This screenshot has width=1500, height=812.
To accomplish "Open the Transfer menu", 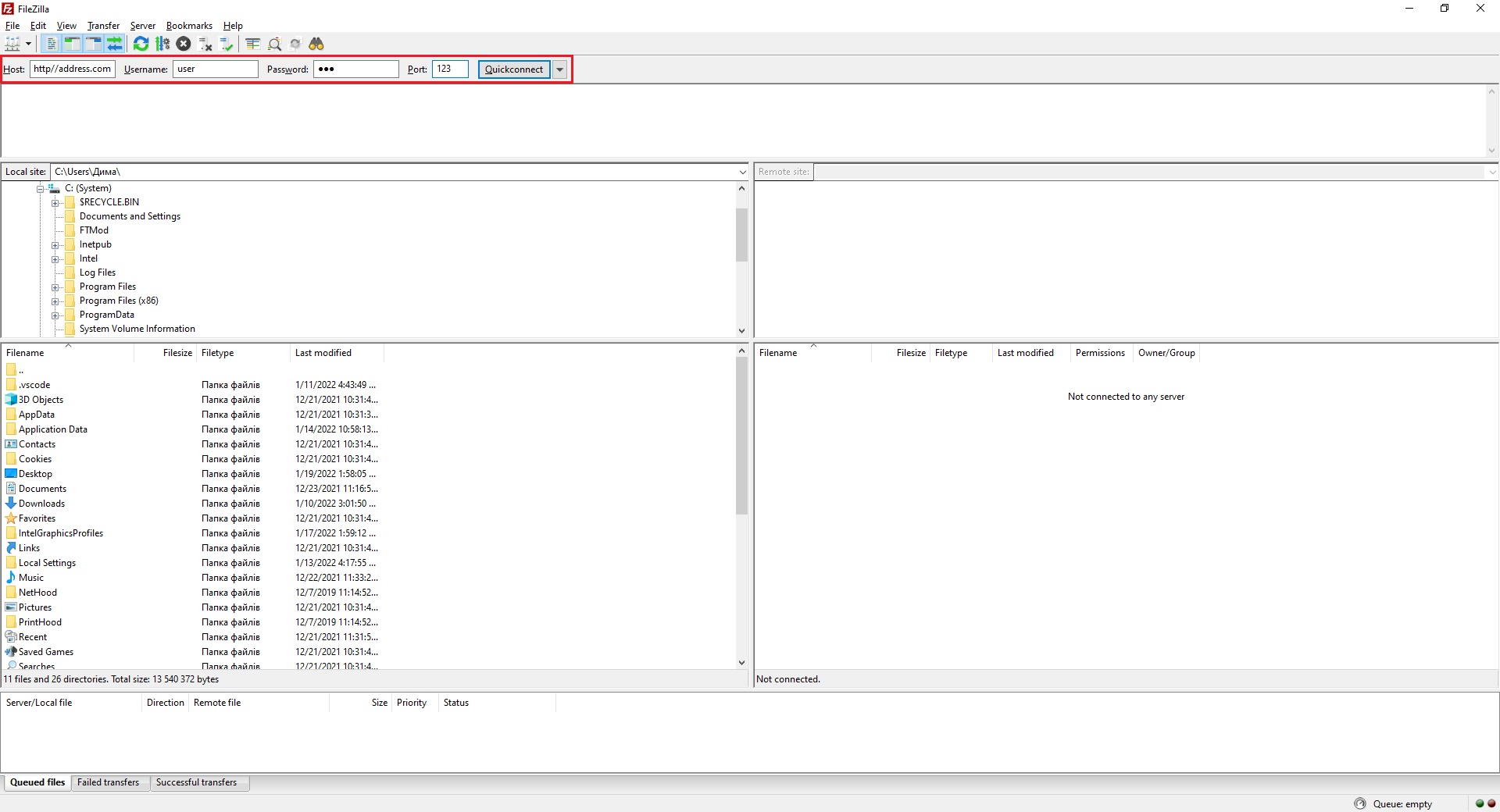I will pyautogui.click(x=103, y=26).
